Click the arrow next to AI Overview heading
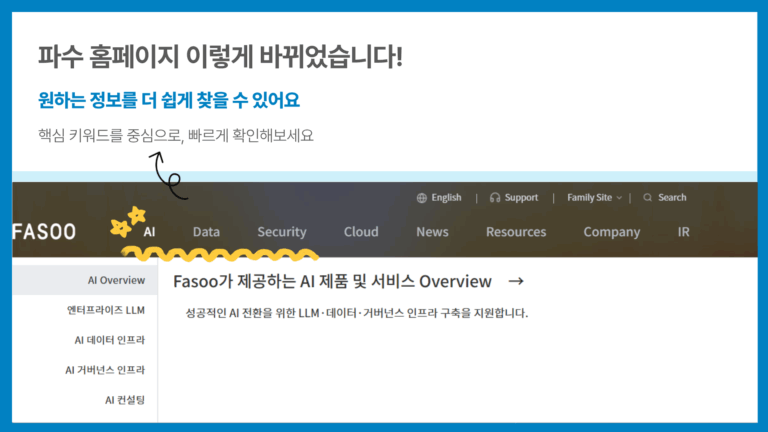This screenshot has height=432, width=768. (516, 282)
